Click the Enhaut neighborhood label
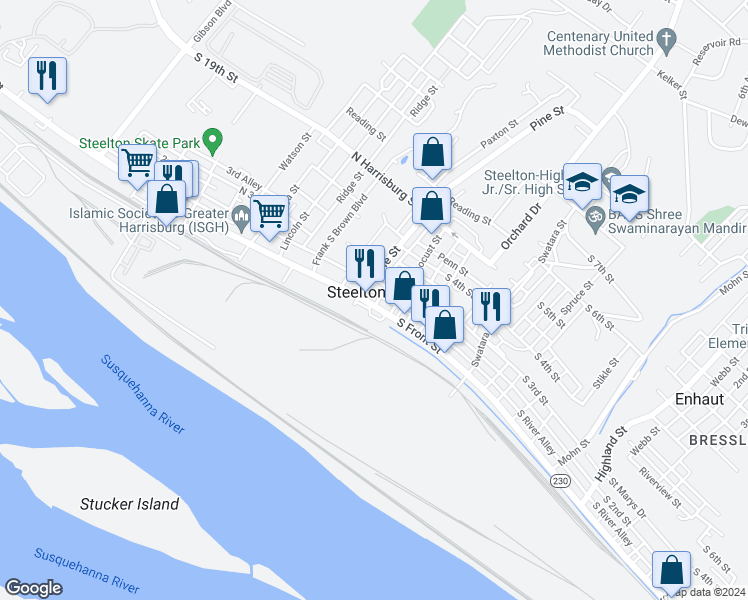This screenshot has height=600, width=748. (x=699, y=399)
